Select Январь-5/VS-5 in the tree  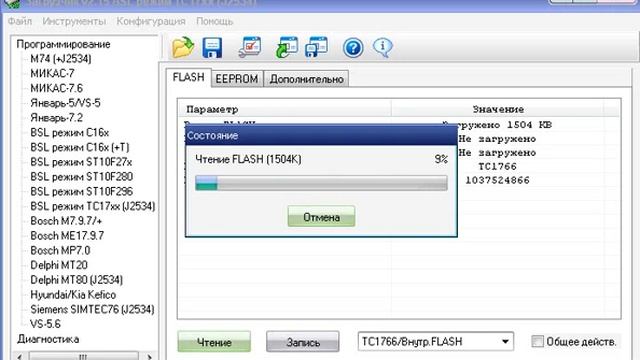65,103
